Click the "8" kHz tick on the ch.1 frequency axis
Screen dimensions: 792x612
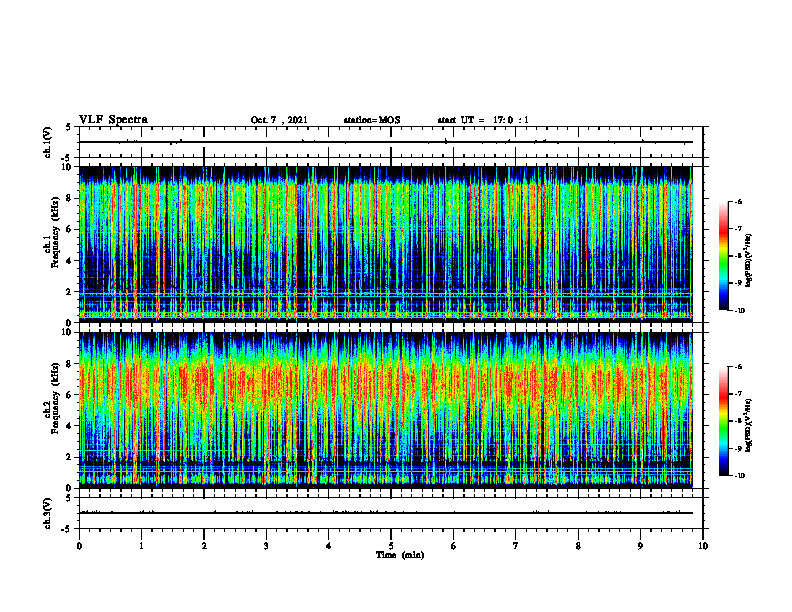click(70, 198)
